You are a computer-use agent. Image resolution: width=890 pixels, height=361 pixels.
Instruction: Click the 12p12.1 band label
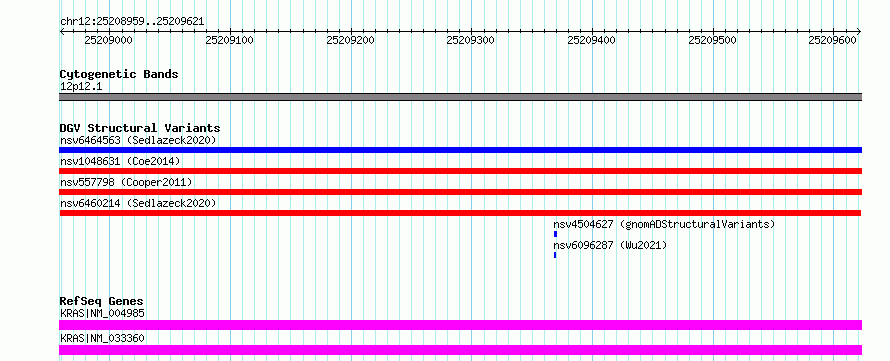click(81, 86)
